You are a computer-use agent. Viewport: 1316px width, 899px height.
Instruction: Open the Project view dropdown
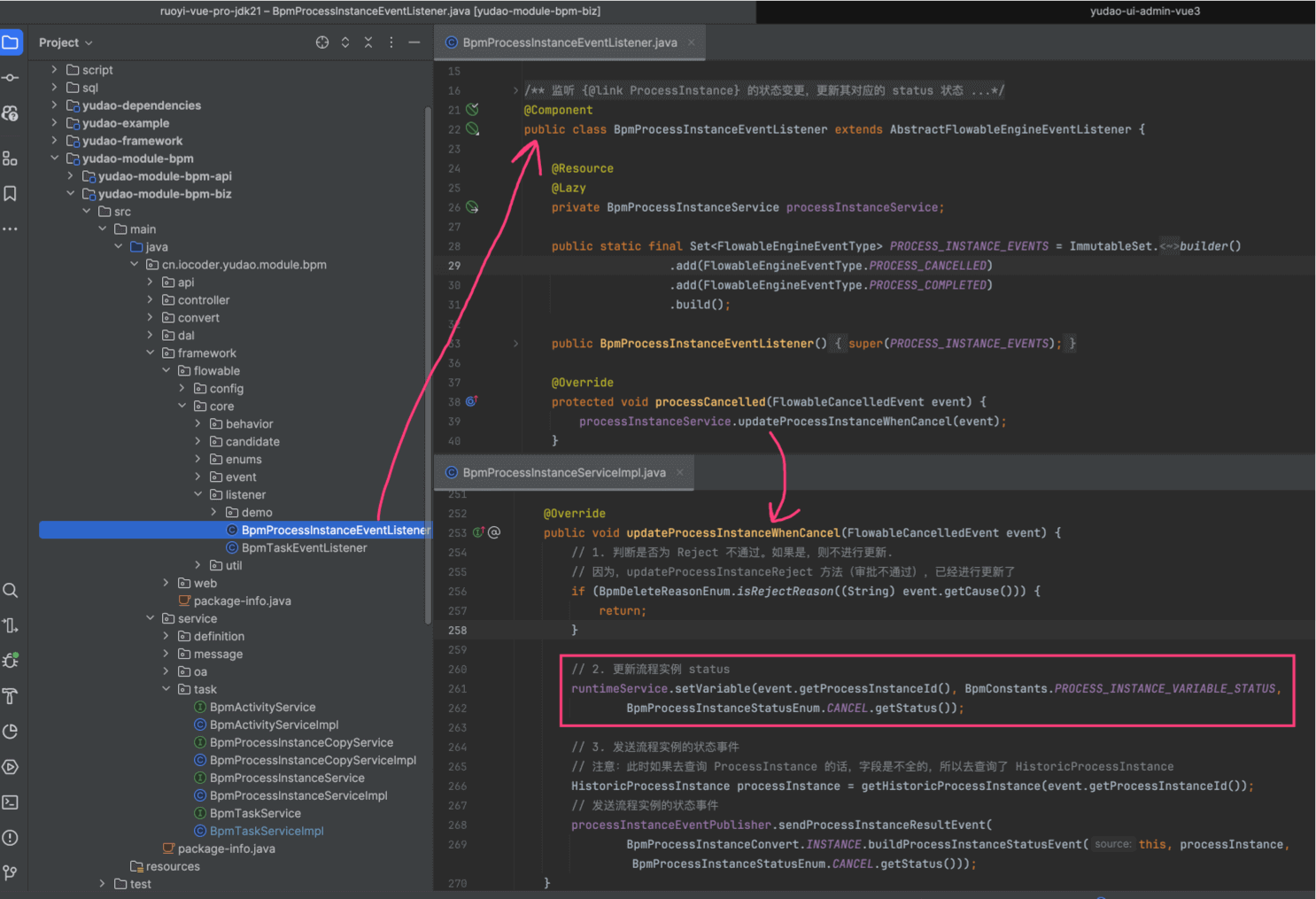[x=66, y=43]
